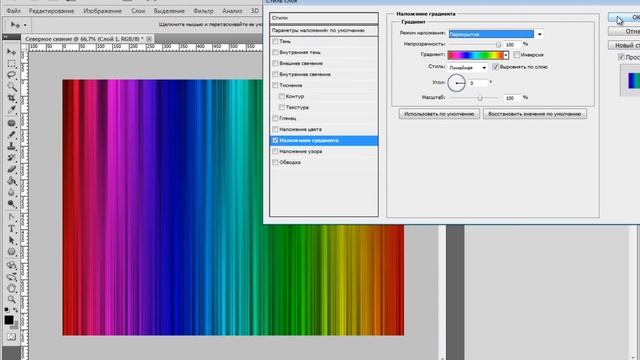Open the Фильтр menu

coord(203,11)
